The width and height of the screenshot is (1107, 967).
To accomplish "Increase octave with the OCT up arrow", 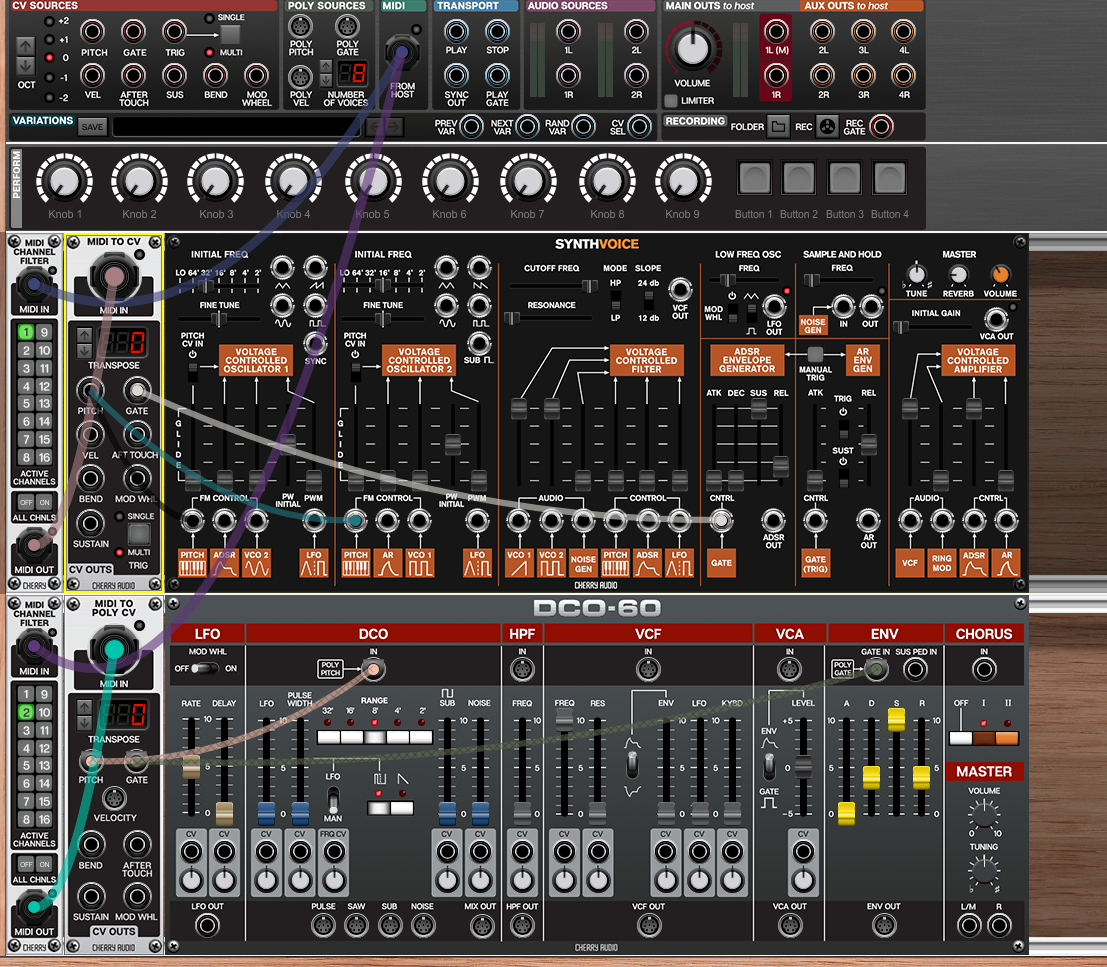I will 25,47.
